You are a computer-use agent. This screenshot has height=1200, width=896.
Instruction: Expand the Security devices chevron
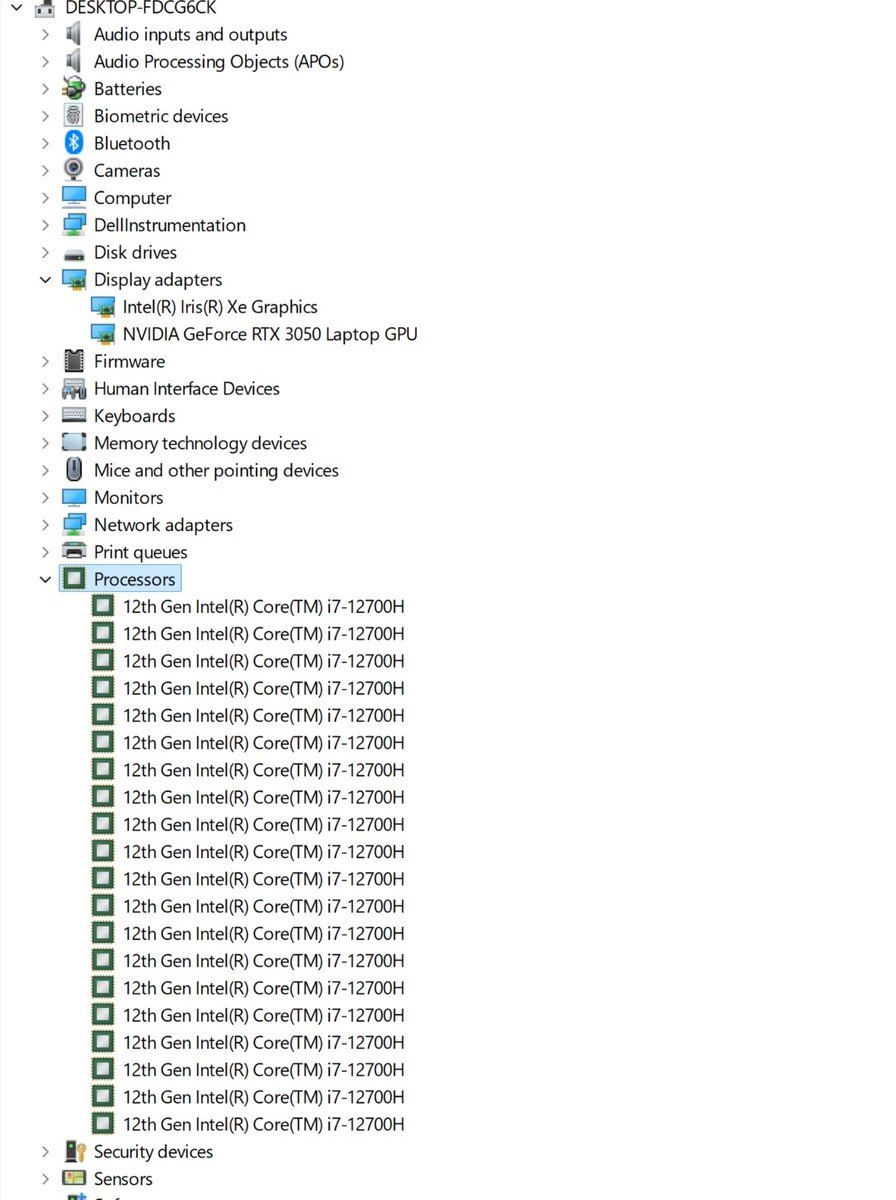(x=45, y=1152)
